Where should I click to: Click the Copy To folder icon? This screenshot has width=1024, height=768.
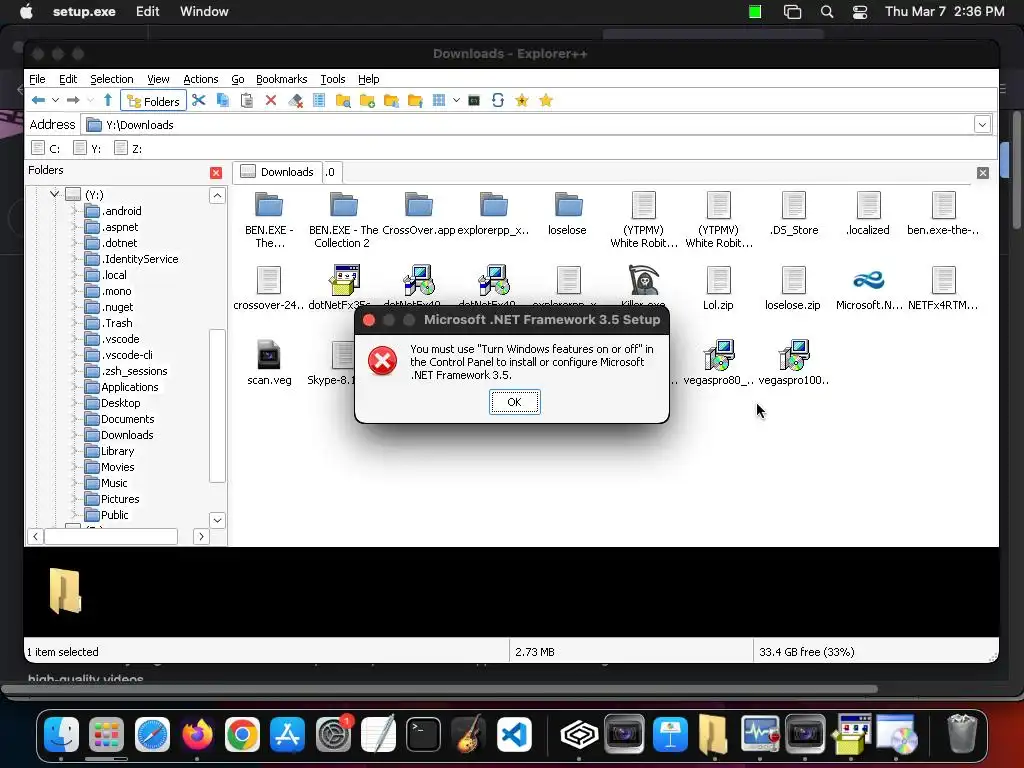(391, 101)
